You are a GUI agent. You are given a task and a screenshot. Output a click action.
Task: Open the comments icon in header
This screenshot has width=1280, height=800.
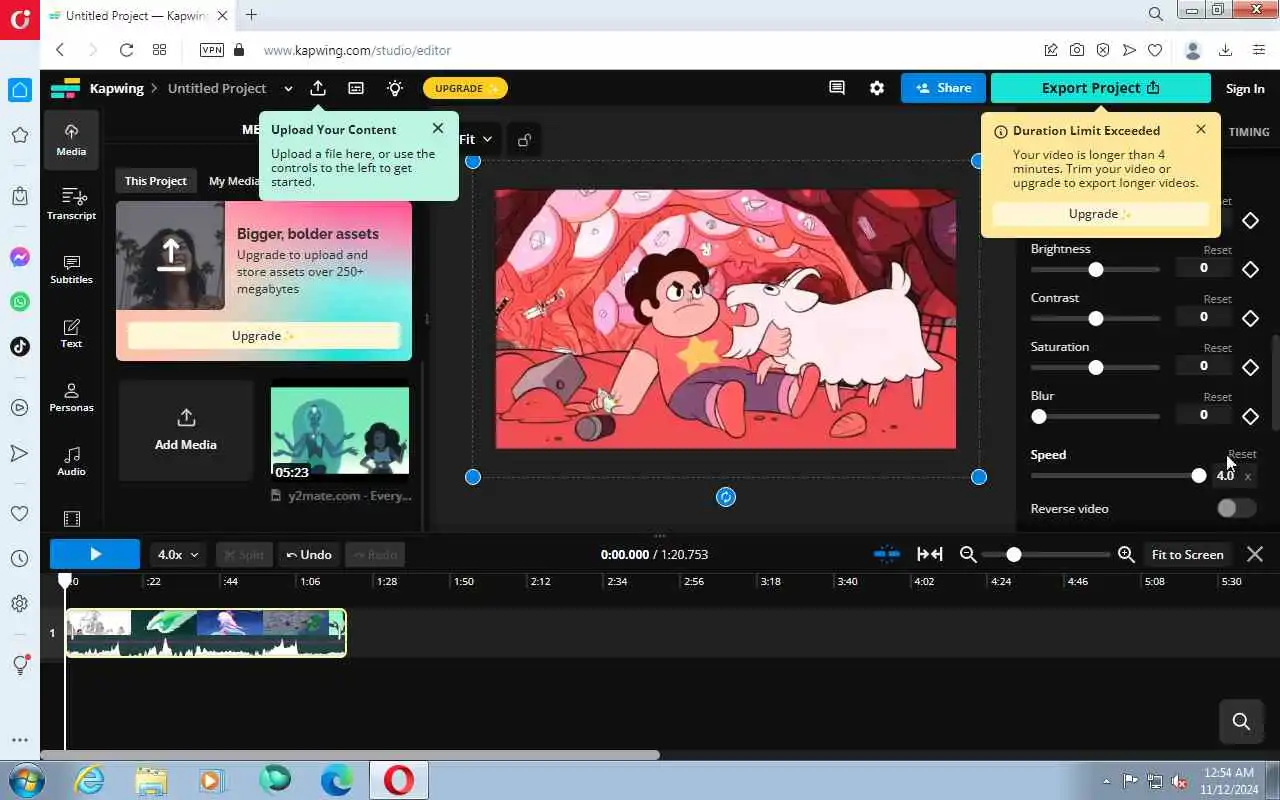tap(837, 88)
